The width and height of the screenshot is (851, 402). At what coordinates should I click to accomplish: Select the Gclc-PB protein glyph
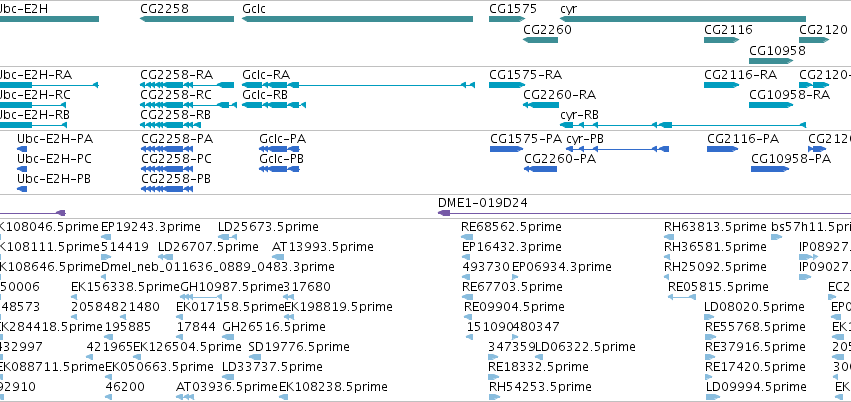[280, 169]
